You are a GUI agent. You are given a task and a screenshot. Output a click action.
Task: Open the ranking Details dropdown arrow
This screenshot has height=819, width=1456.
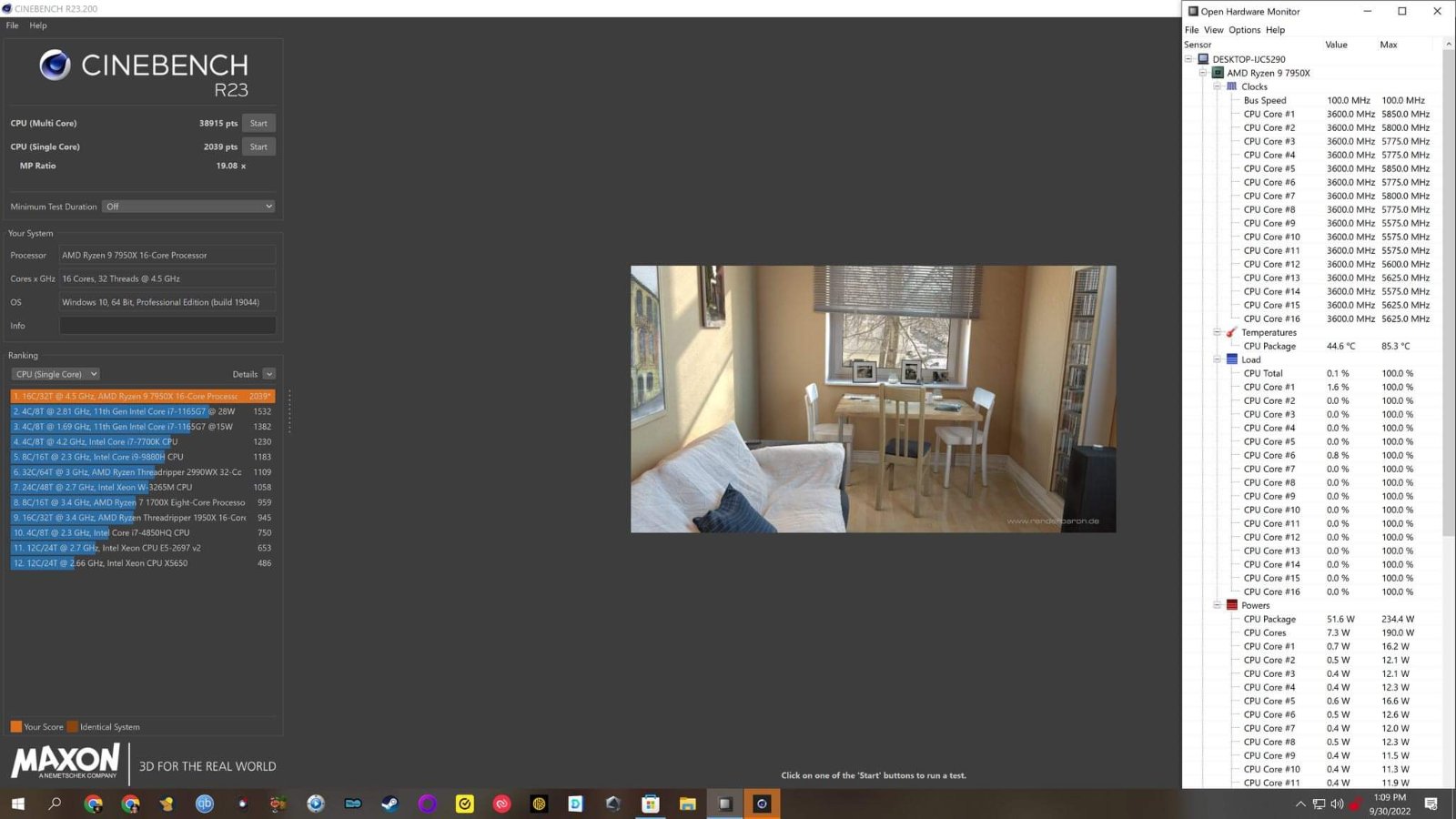[269, 374]
